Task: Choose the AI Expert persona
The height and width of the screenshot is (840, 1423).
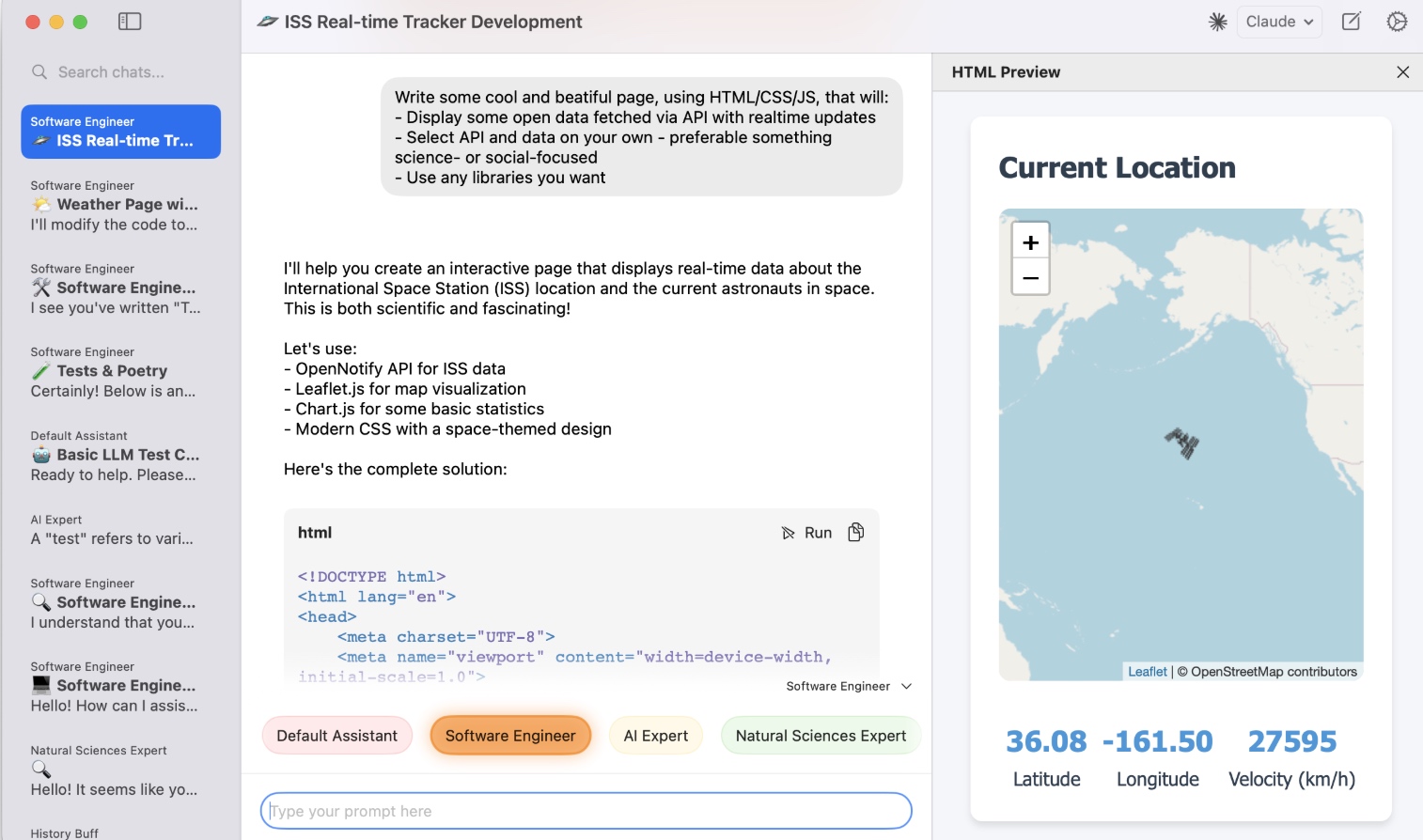Action: pos(656,736)
